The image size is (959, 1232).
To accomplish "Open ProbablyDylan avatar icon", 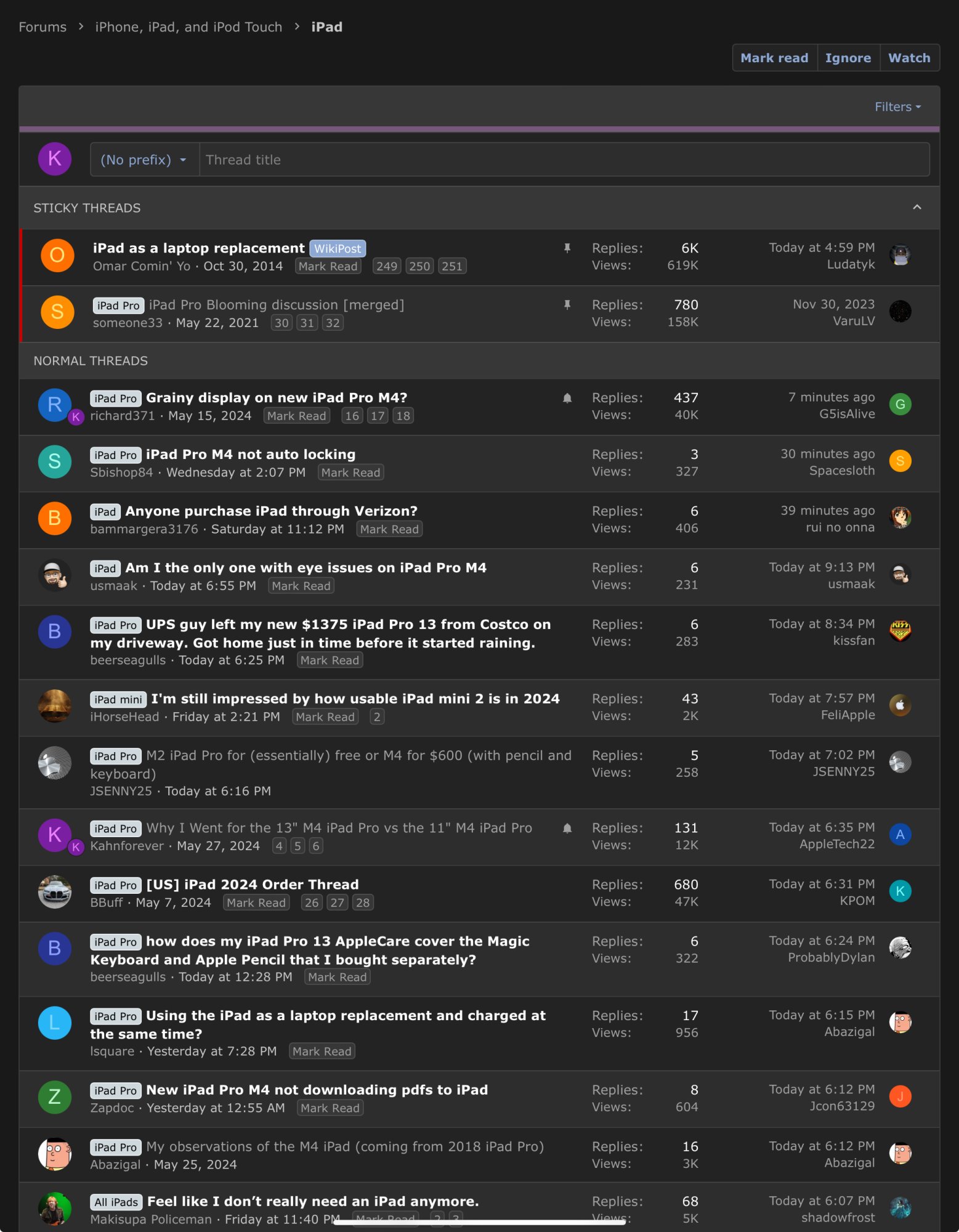I will 900,947.
